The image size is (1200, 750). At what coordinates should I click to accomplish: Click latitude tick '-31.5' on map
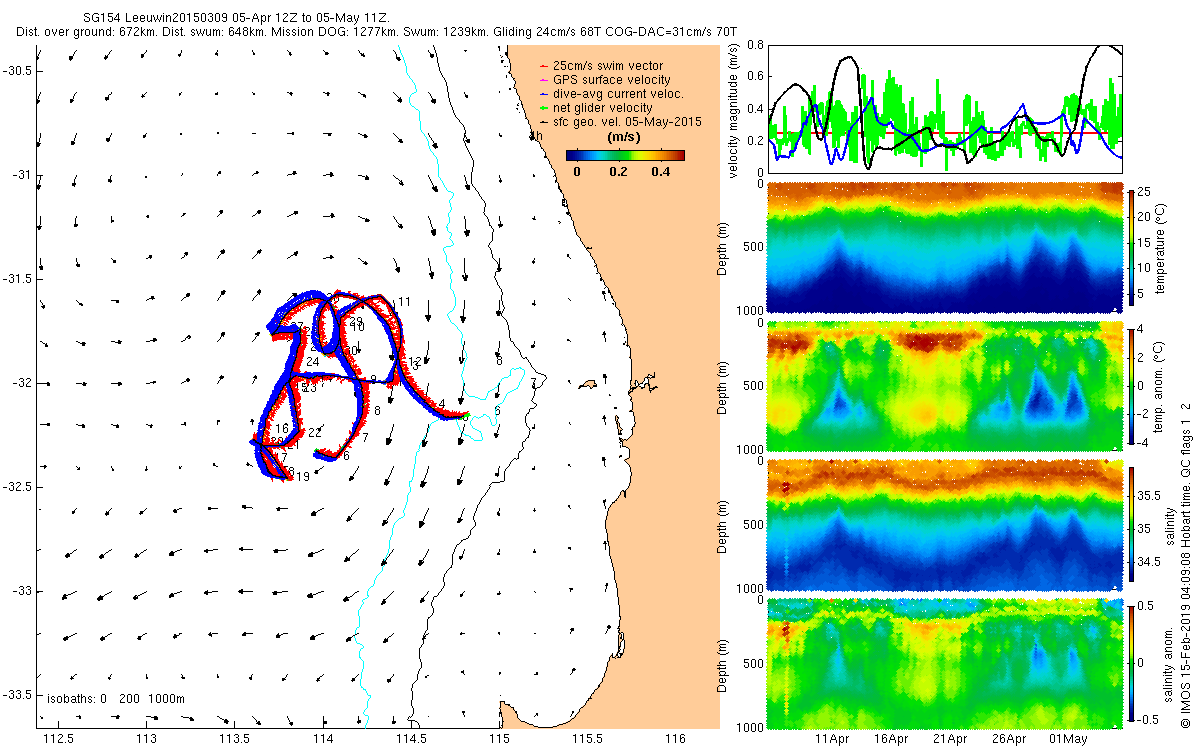[x=15, y=279]
